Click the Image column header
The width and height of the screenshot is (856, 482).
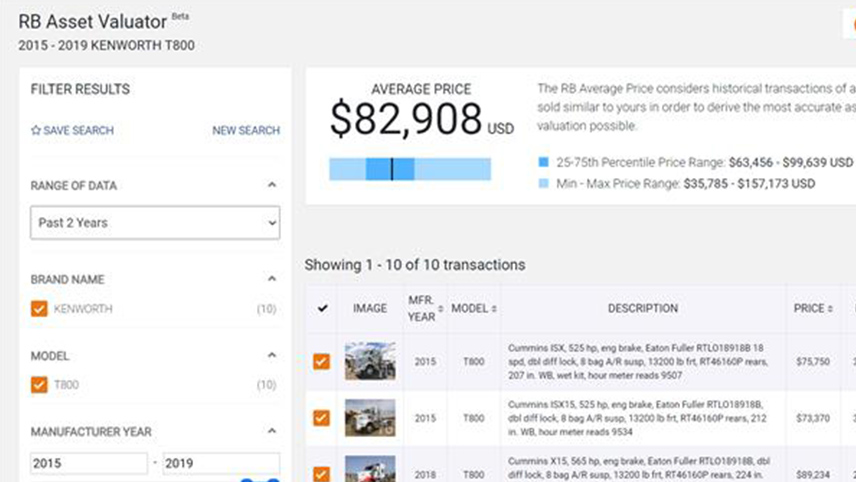click(370, 308)
